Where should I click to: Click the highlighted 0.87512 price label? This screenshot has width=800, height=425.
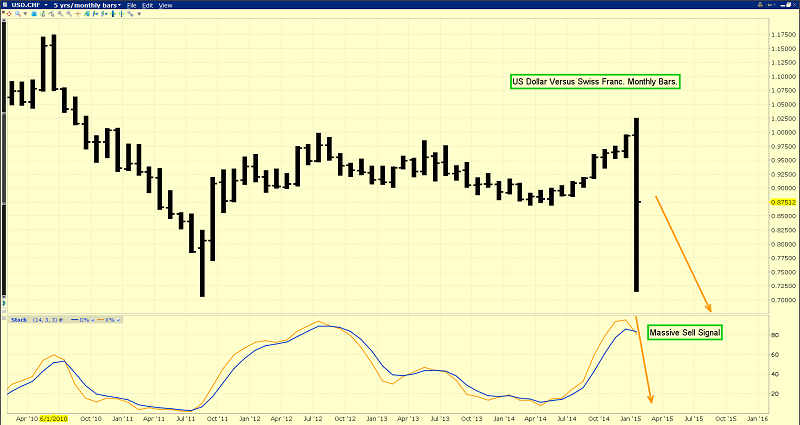[x=782, y=201]
